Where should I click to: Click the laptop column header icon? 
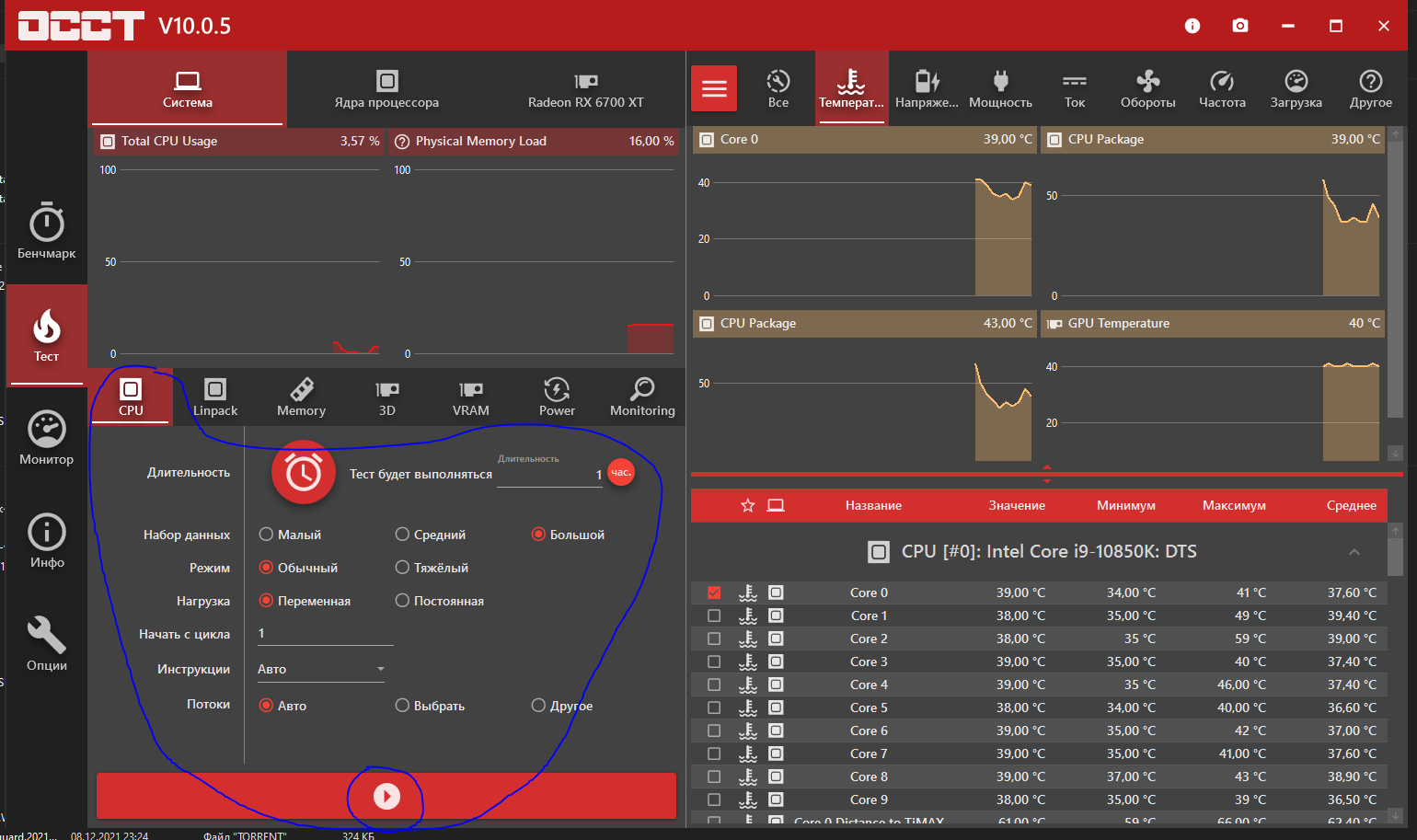coord(776,505)
